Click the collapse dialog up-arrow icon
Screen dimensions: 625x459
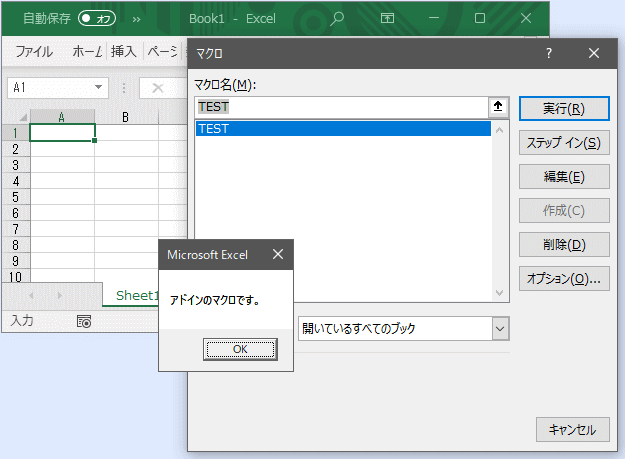(x=498, y=107)
